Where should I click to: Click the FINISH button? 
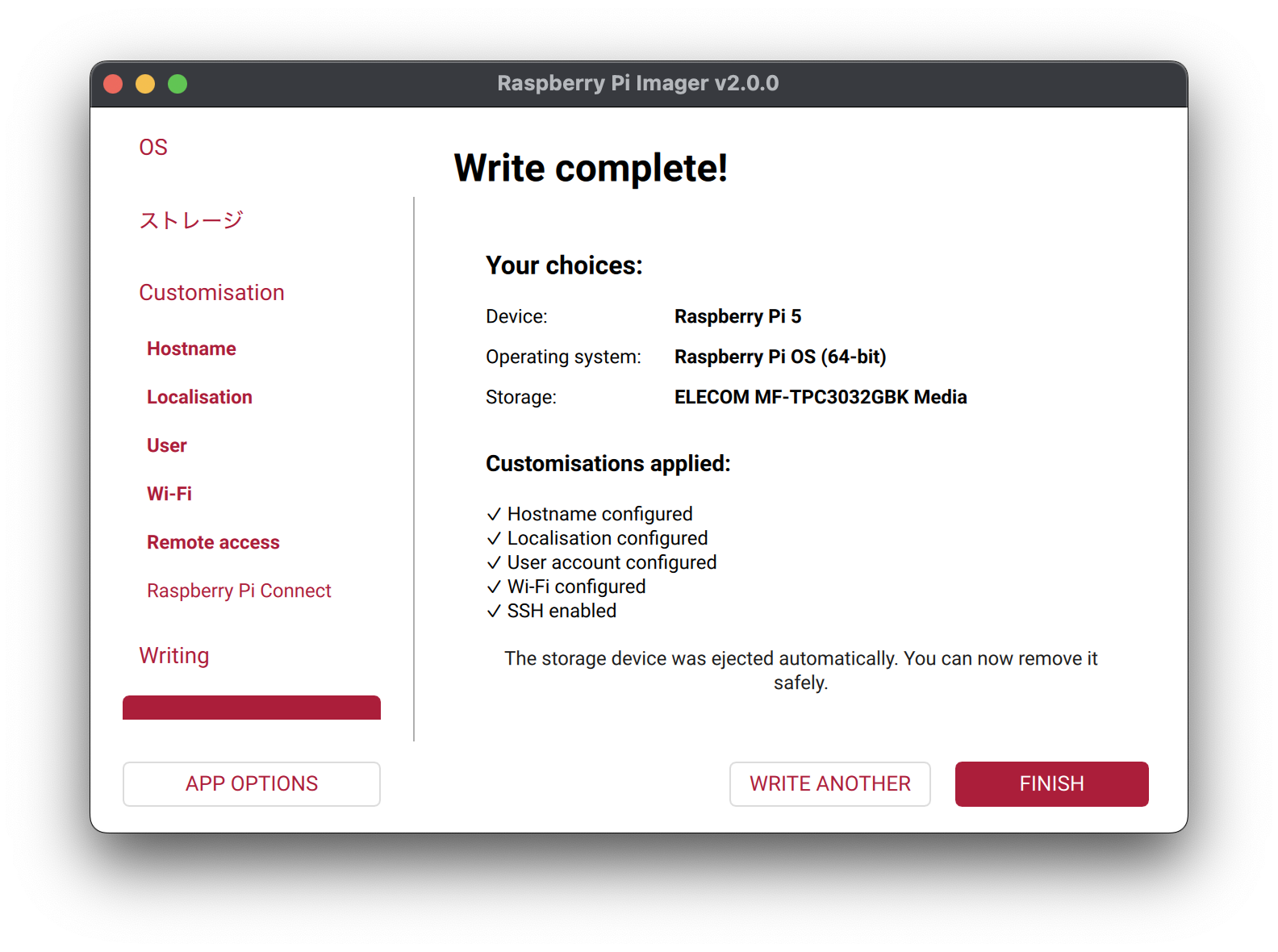pyautogui.click(x=1051, y=783)
